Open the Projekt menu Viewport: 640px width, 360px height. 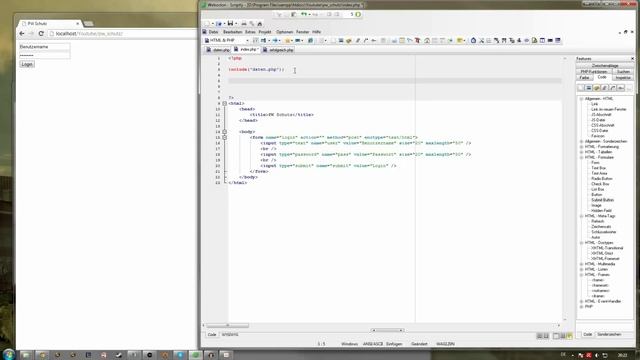tap(265, 32)
